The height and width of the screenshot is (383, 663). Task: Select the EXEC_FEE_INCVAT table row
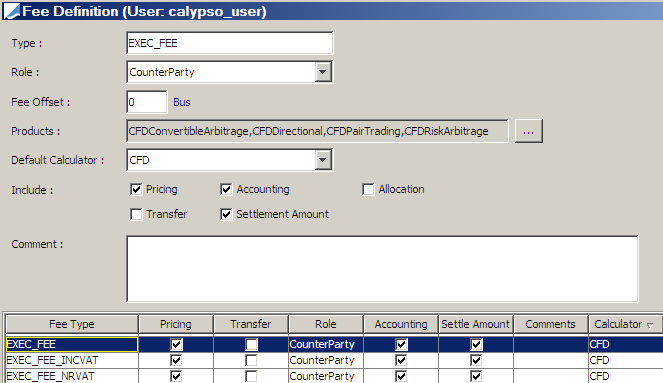(334, 360)
